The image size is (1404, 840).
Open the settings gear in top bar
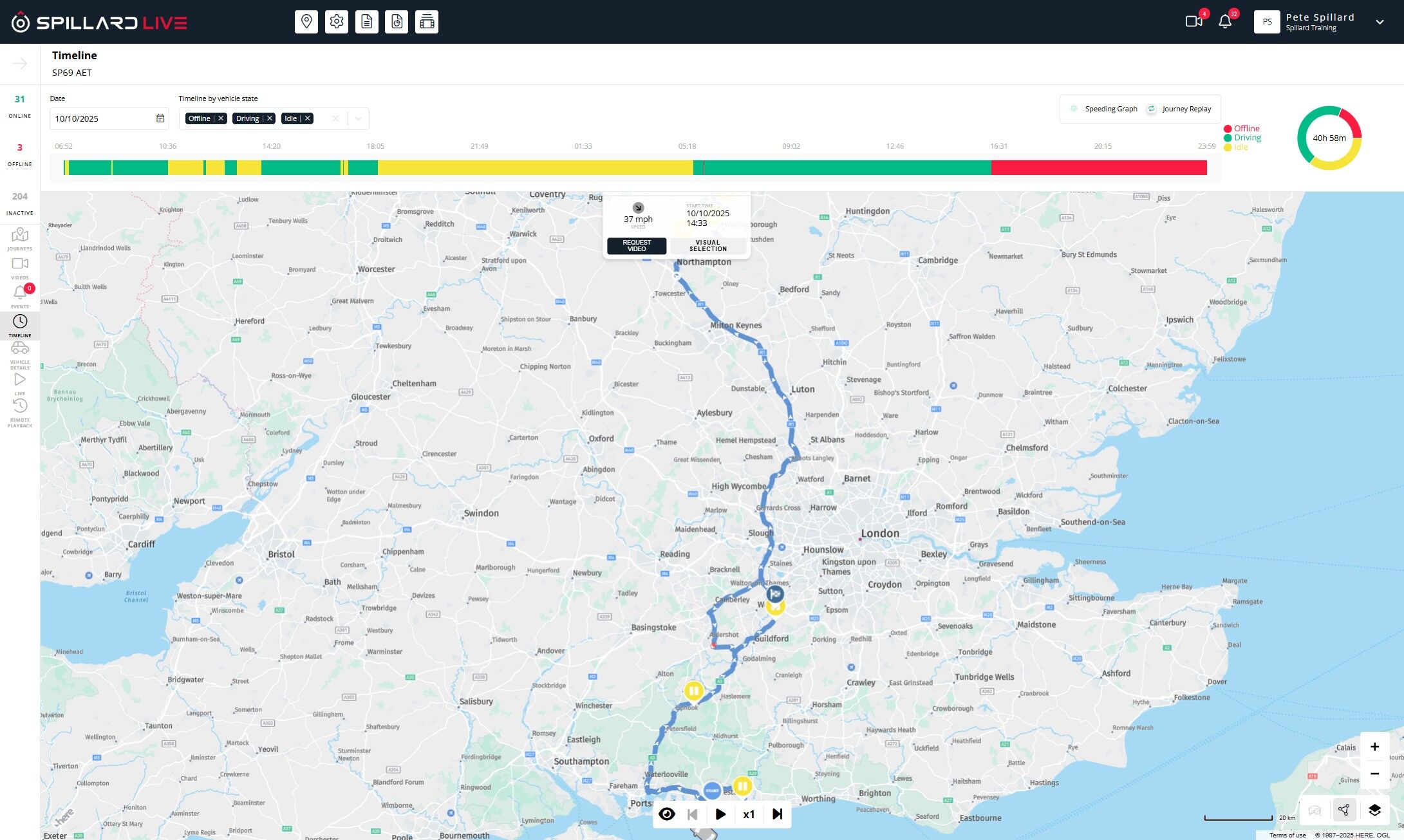point(337,22)
